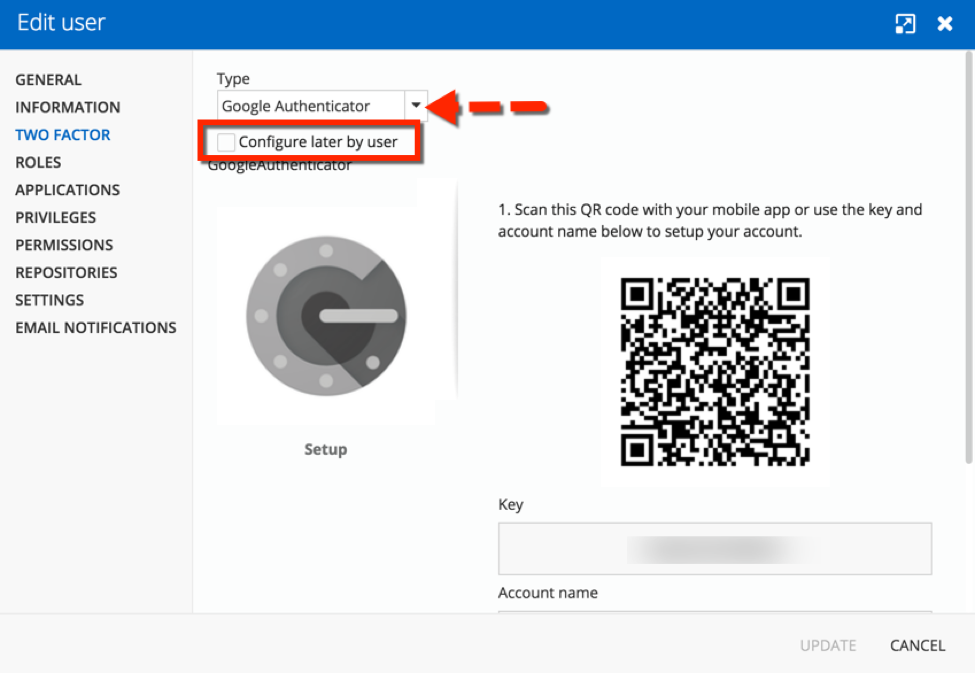
Task: Switch to the Information section
Action: (x=67, y=107)
